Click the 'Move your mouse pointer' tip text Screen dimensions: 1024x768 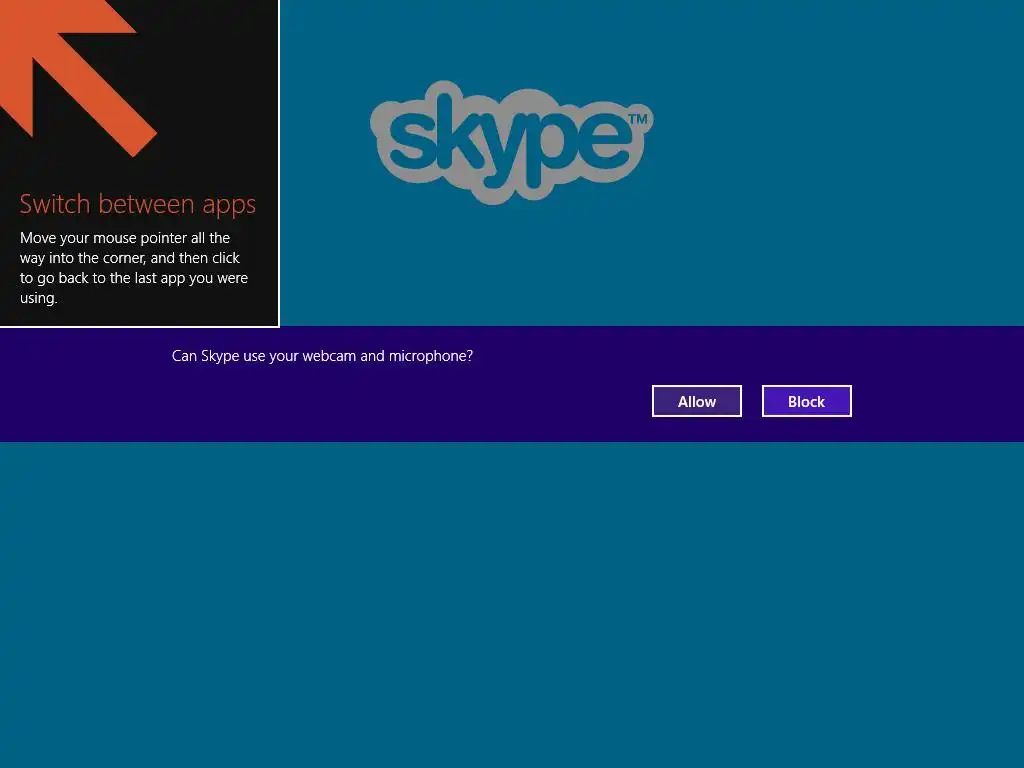point(134,268)
